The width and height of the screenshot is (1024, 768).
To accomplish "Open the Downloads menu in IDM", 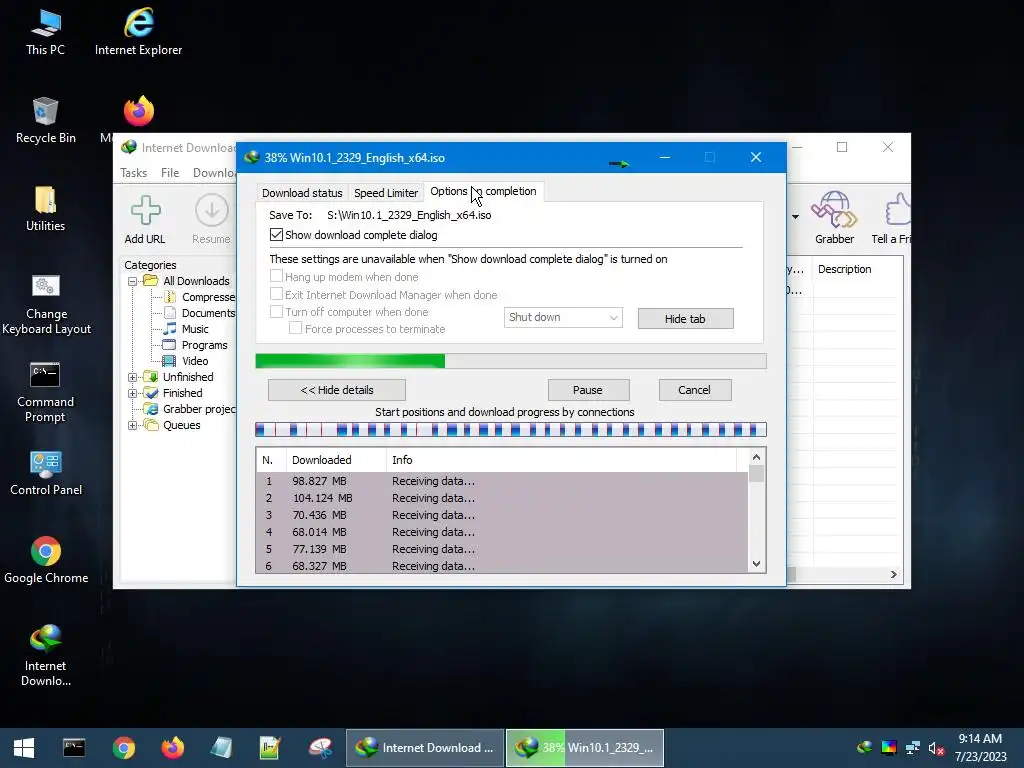I will click(213, 172).
